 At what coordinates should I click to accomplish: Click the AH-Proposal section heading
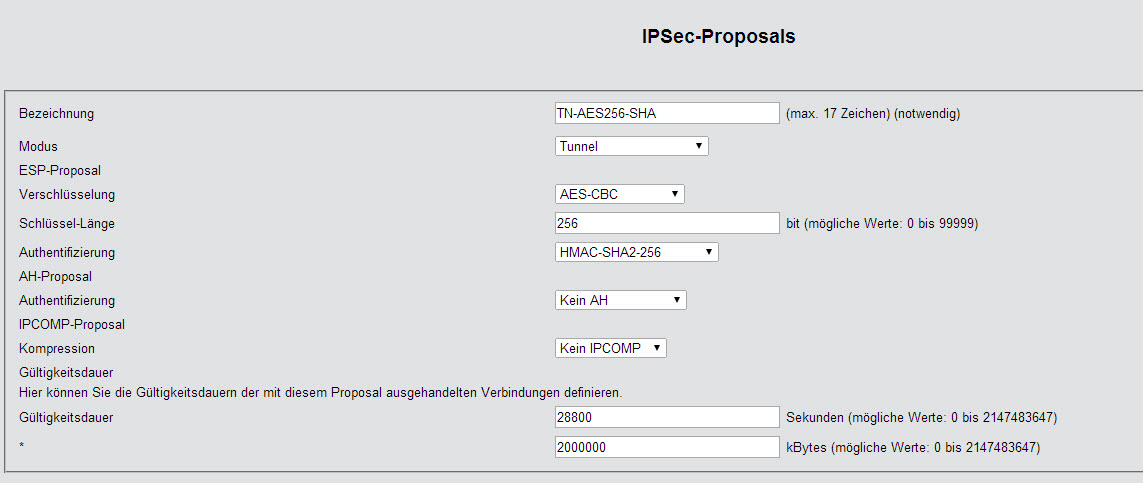pyautogui.click(x=55, y=276)
